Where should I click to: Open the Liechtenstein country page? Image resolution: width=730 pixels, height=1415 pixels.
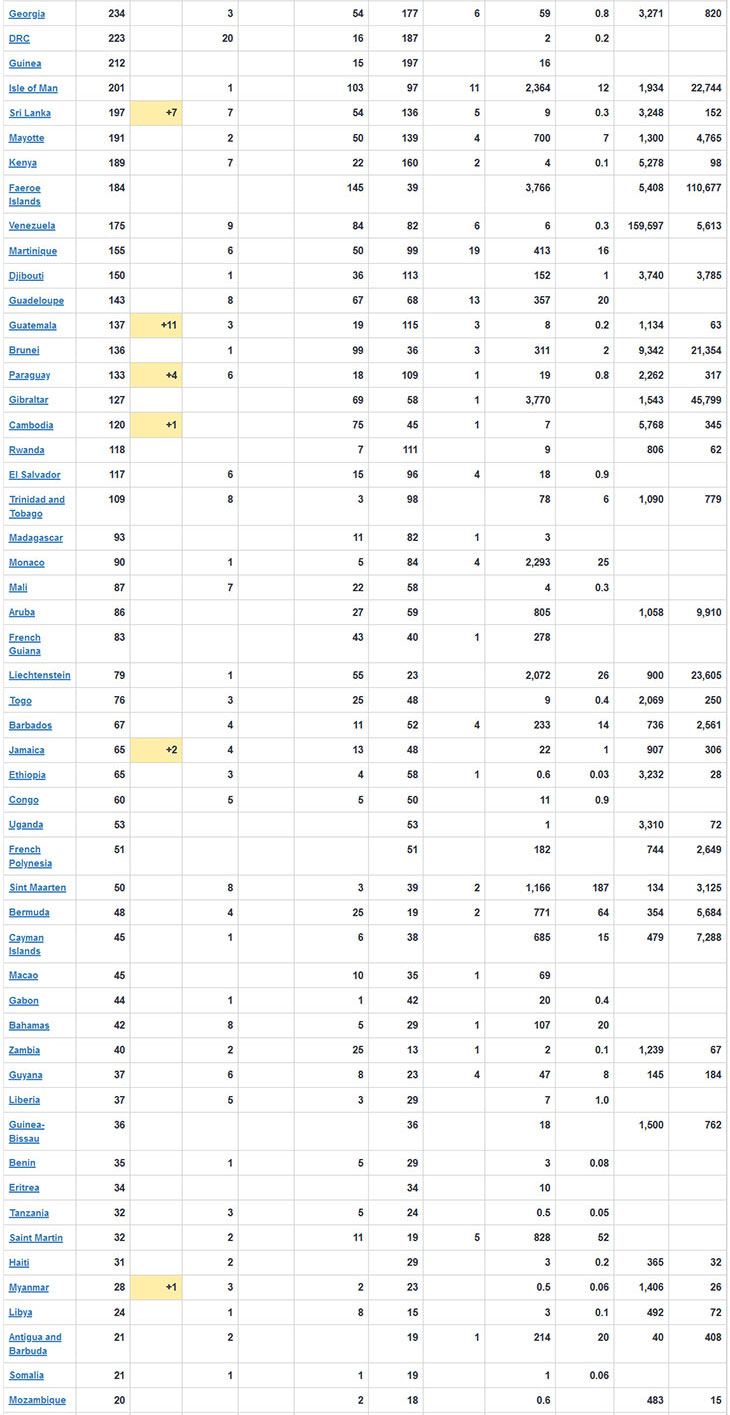40,676
